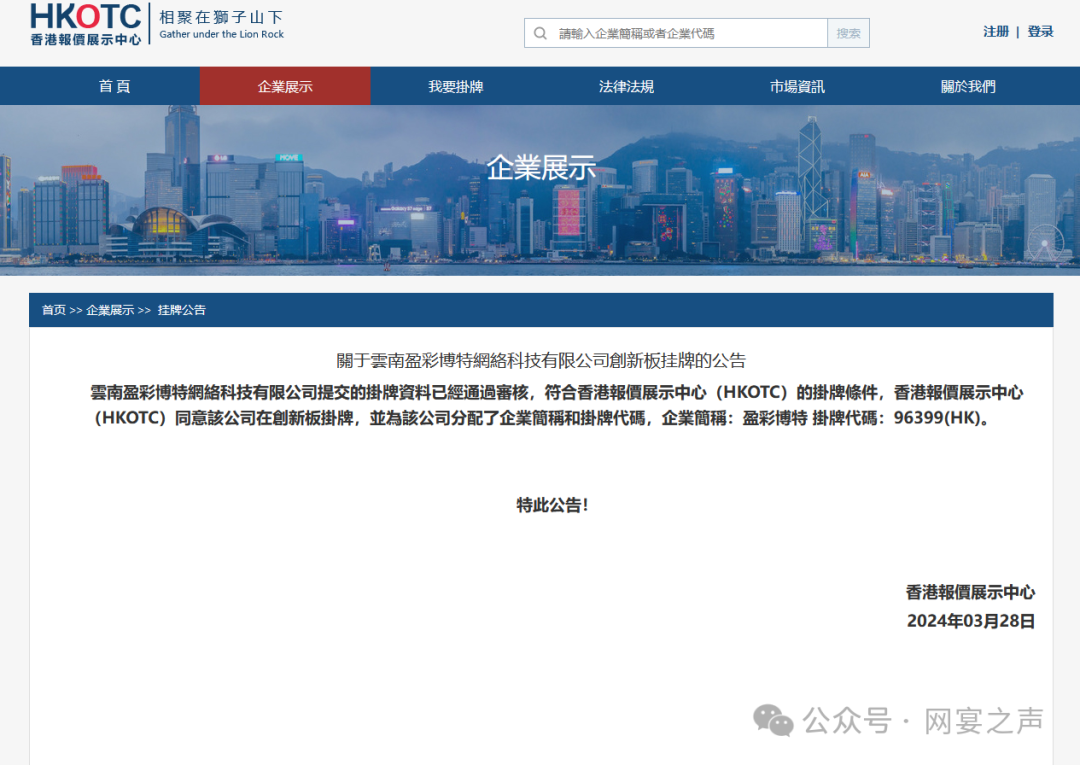Screen dimensions: 1080x765
Task: Click the 香港報價展示中心 signature line
Action: (970, 592)
